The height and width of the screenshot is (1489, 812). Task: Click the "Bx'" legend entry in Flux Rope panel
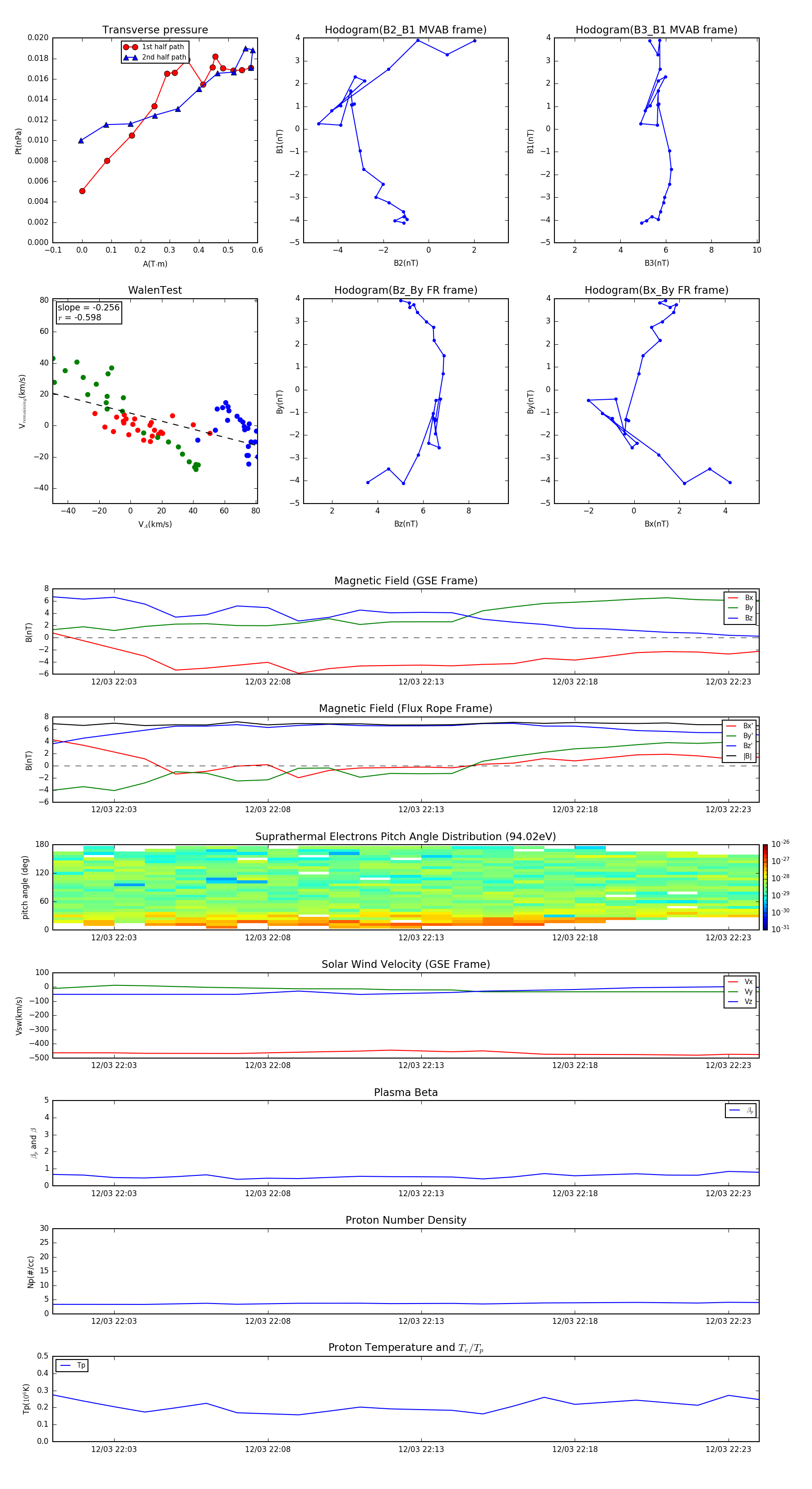click(740, 726)
